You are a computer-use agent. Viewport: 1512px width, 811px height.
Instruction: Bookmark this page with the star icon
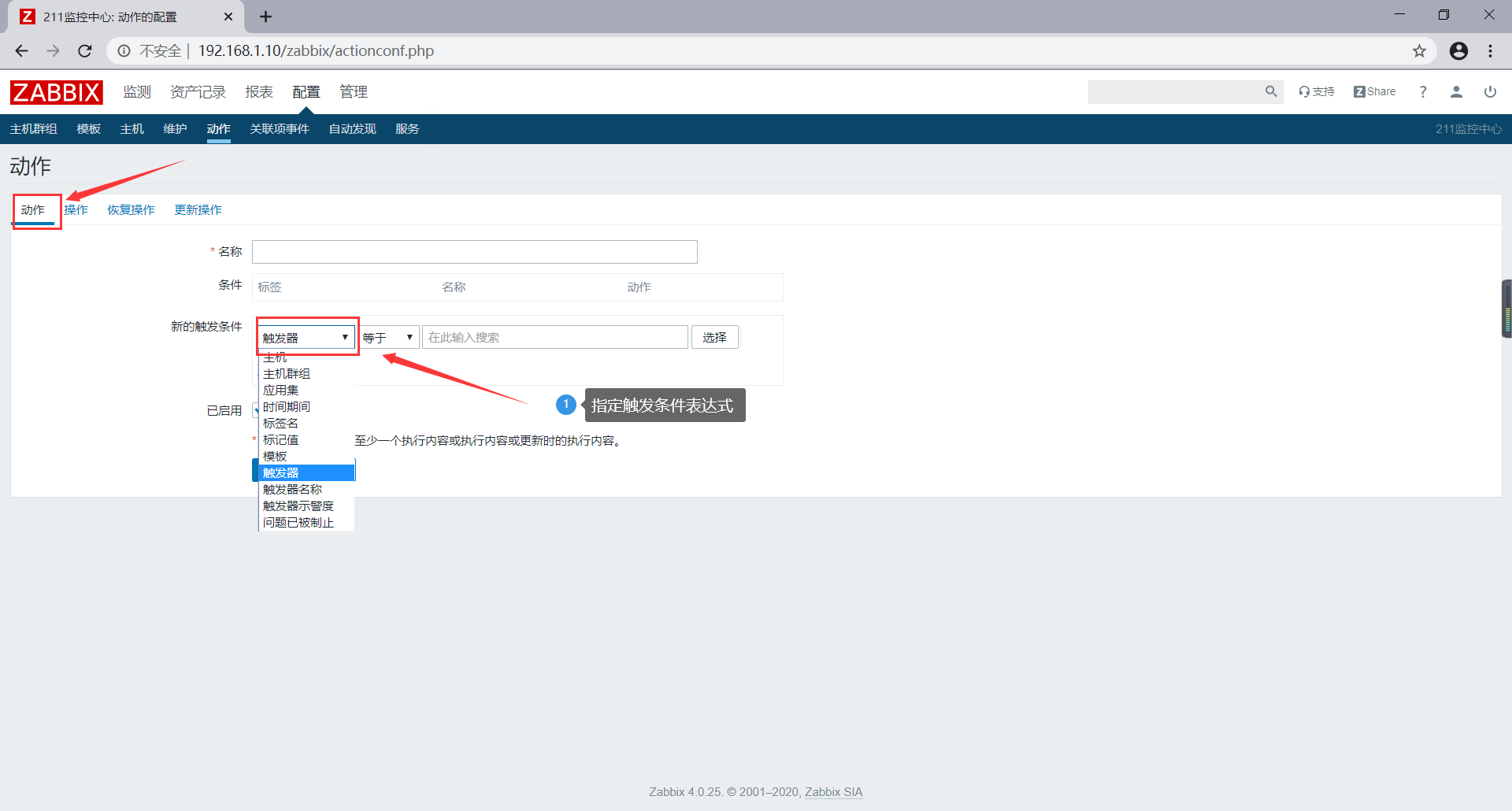(x=1419, y=51)
